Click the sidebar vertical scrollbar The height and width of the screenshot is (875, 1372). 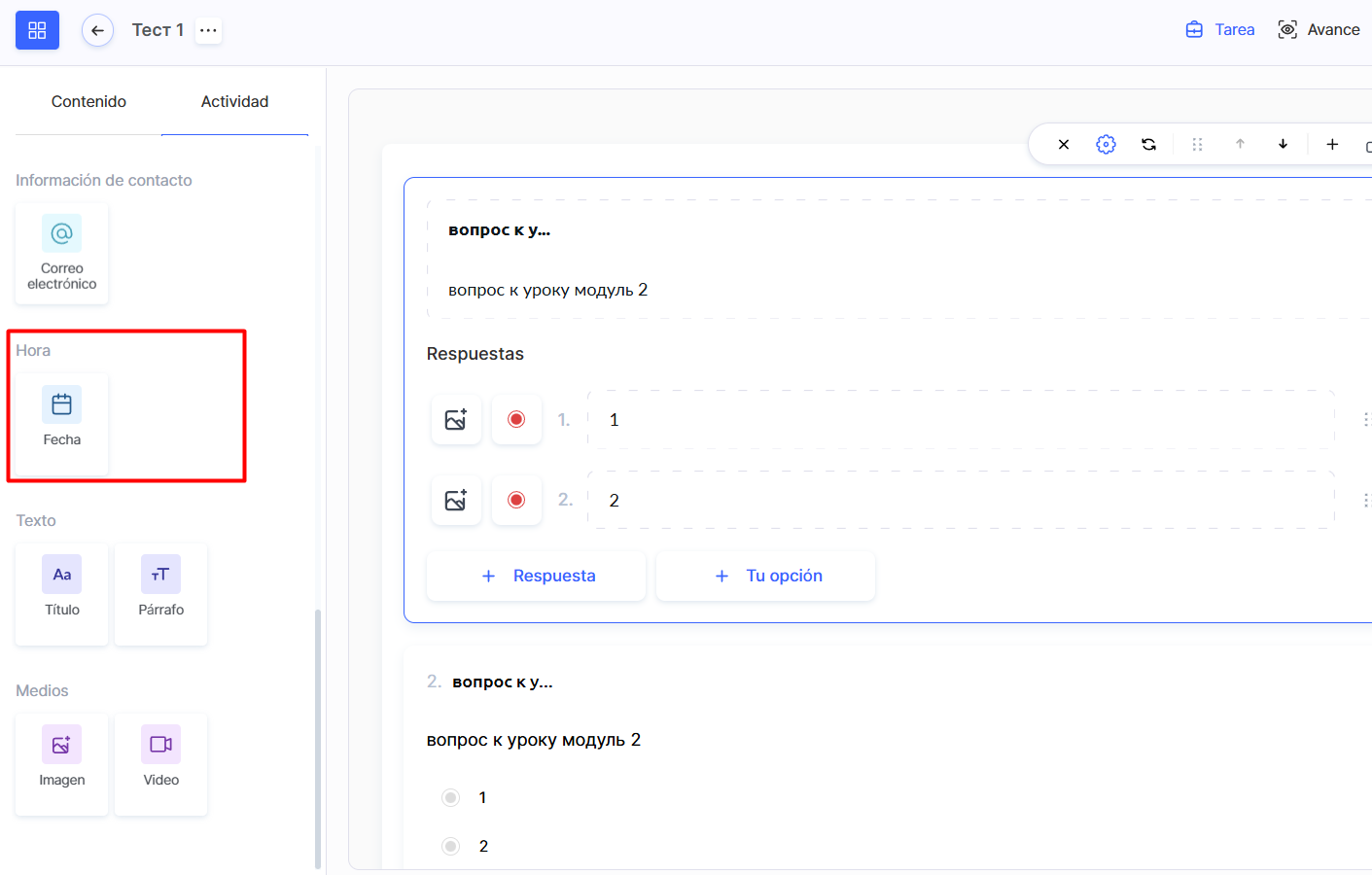pyautogui.click(x=318, y=739)
